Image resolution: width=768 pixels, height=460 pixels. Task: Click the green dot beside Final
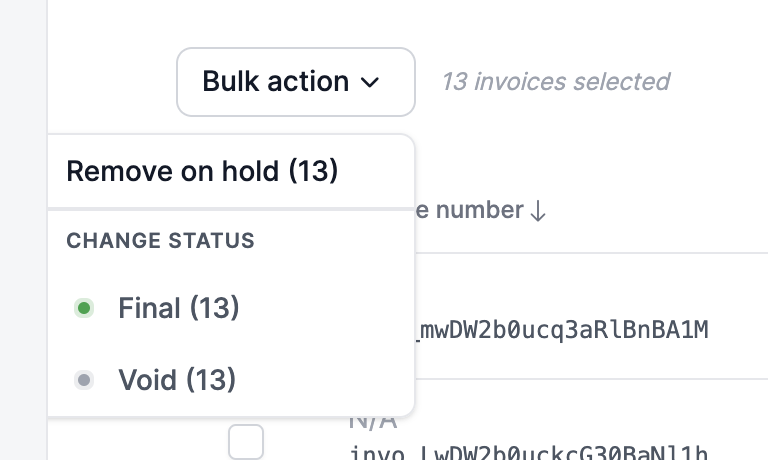85,308
